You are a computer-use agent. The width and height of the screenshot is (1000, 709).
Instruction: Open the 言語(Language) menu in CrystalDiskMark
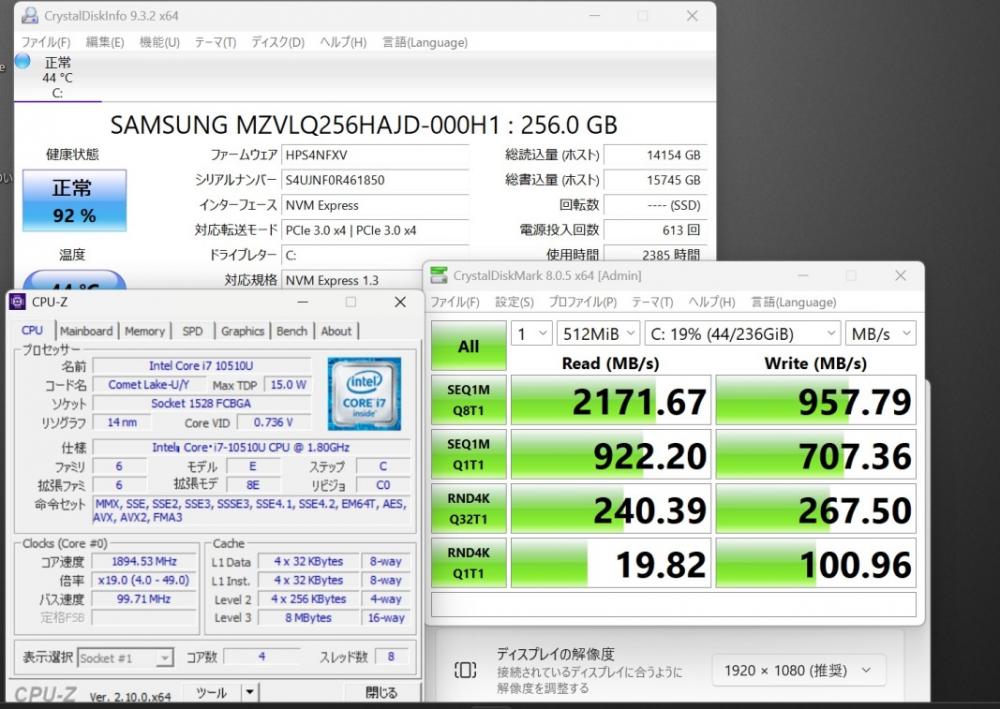coord(793,302)
